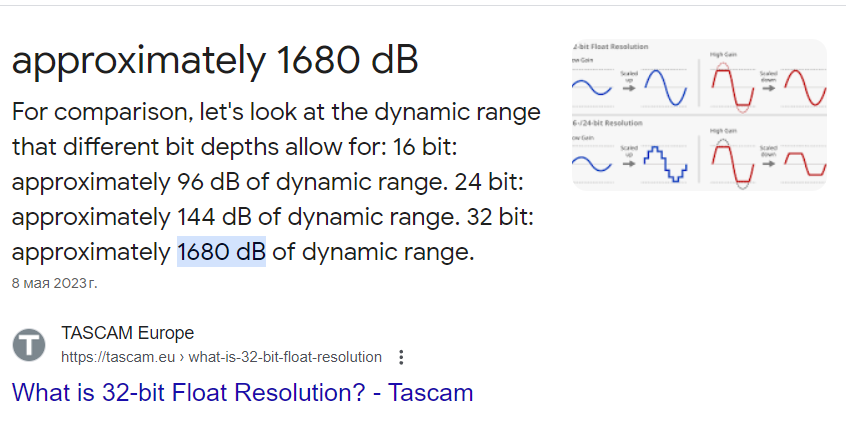The height and width of the screenshot is (426, 846).
Task: Click the blue stair-stepped waveform in thumbnail
Action: (663, 163)
